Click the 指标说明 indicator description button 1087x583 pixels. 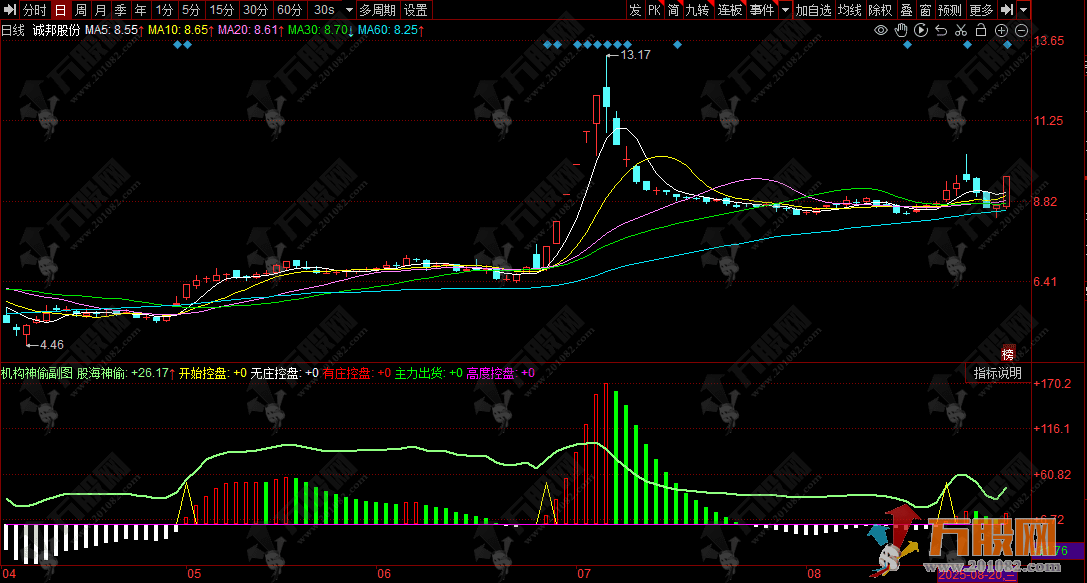tap(998, 373)
